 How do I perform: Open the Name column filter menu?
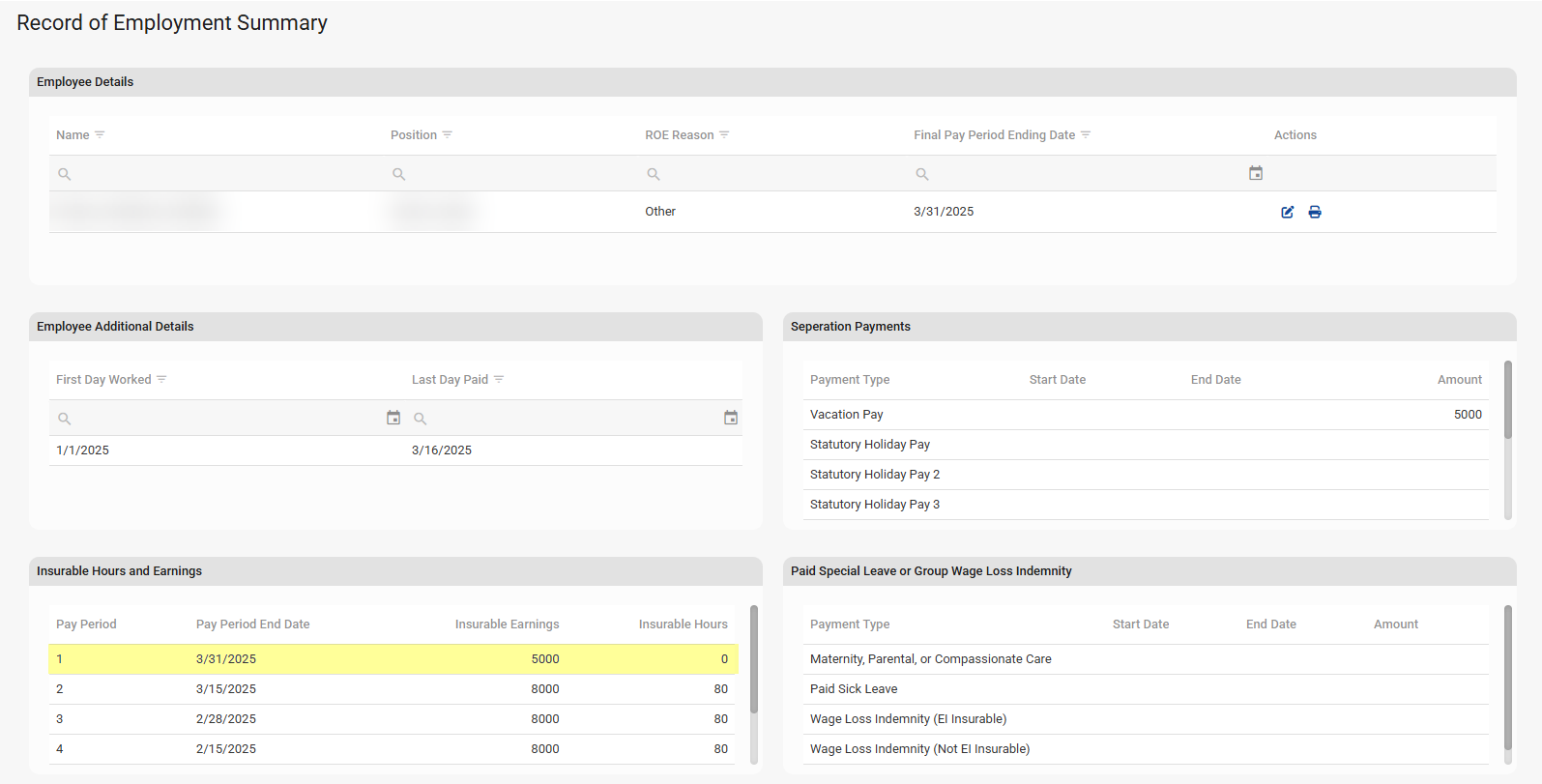[x=100, y=134]
